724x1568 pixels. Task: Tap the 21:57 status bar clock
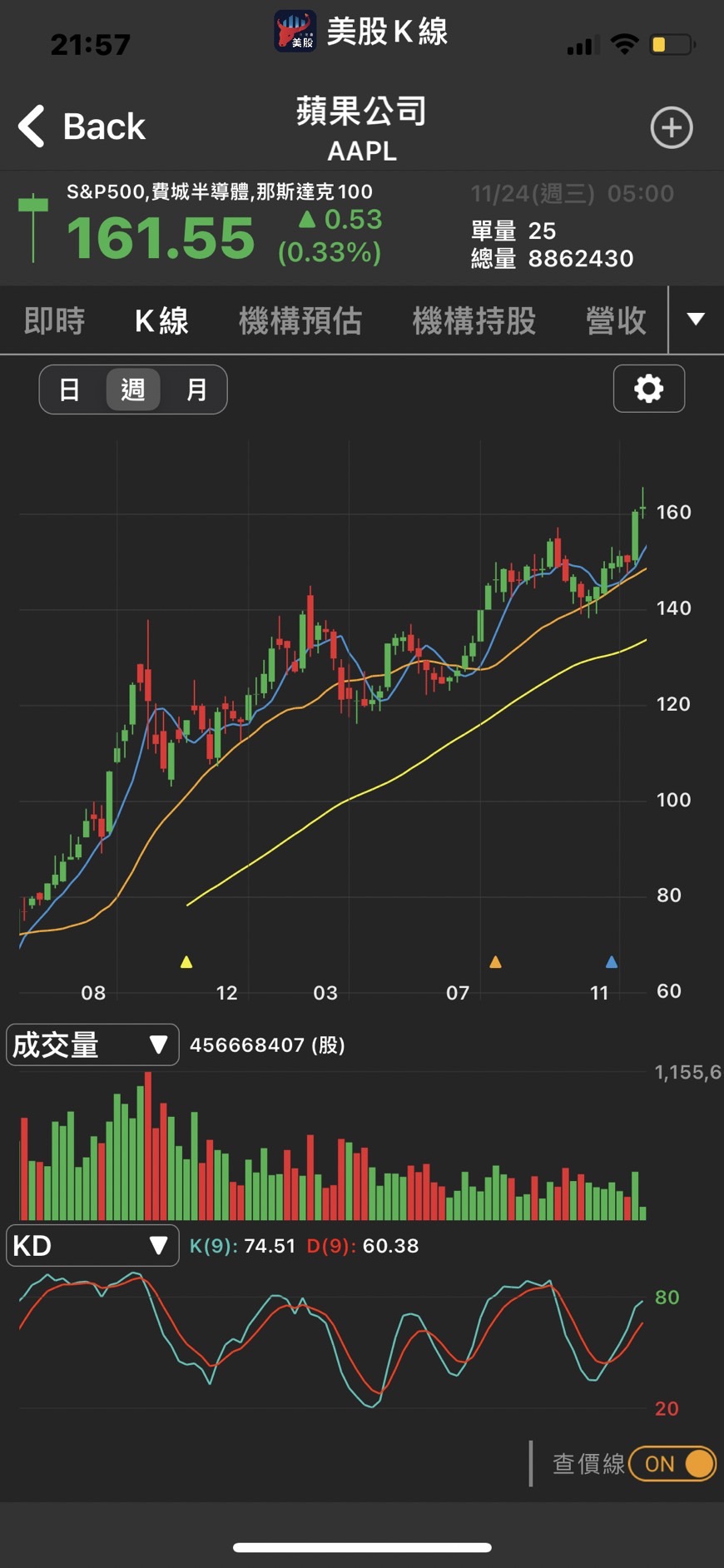(x=90, y=45)
